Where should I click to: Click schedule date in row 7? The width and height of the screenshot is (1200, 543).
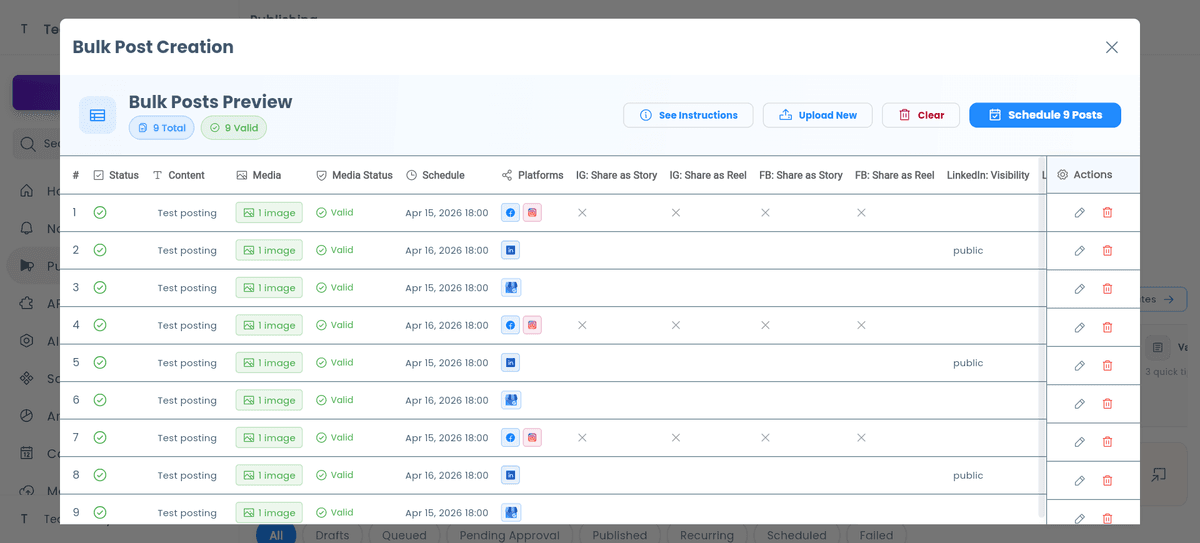point(447,438)
